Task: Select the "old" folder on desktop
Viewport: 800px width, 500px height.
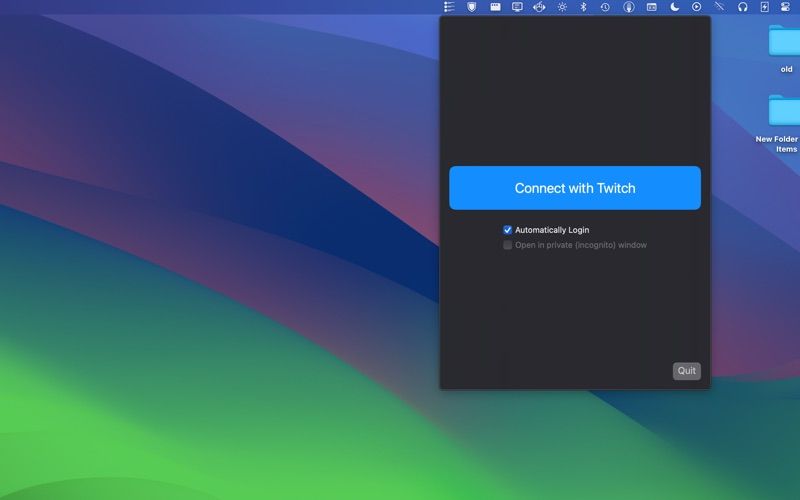Action: point(786,48)
